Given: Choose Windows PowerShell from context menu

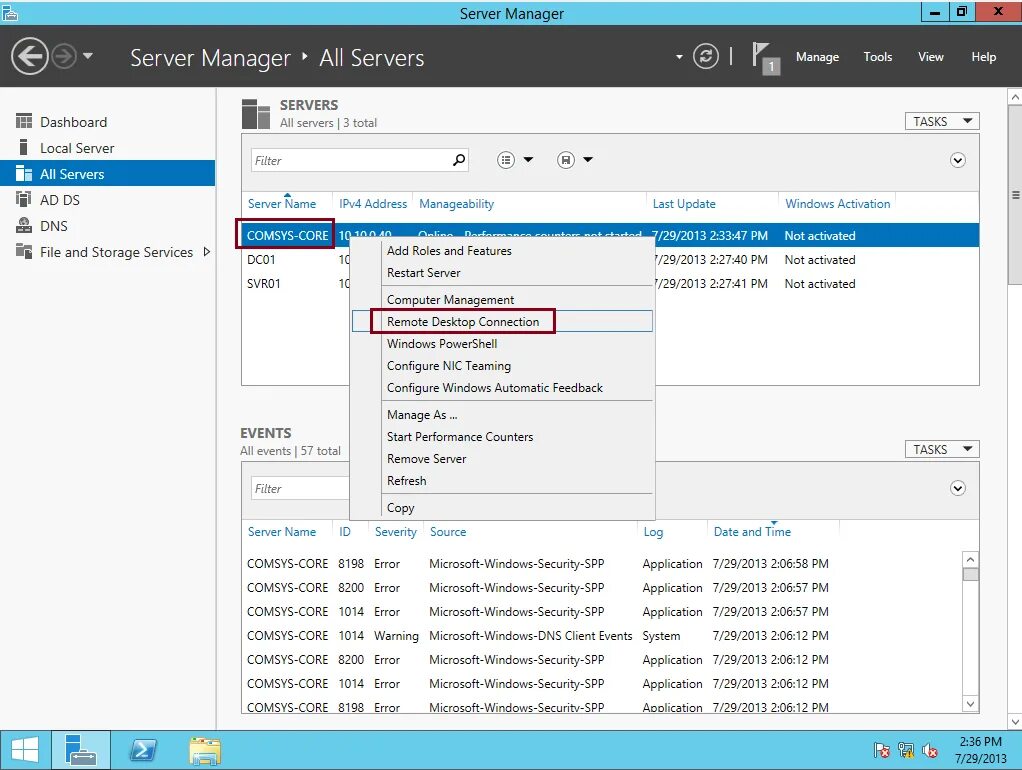Looking at the screenshot, I should (502, 344).
